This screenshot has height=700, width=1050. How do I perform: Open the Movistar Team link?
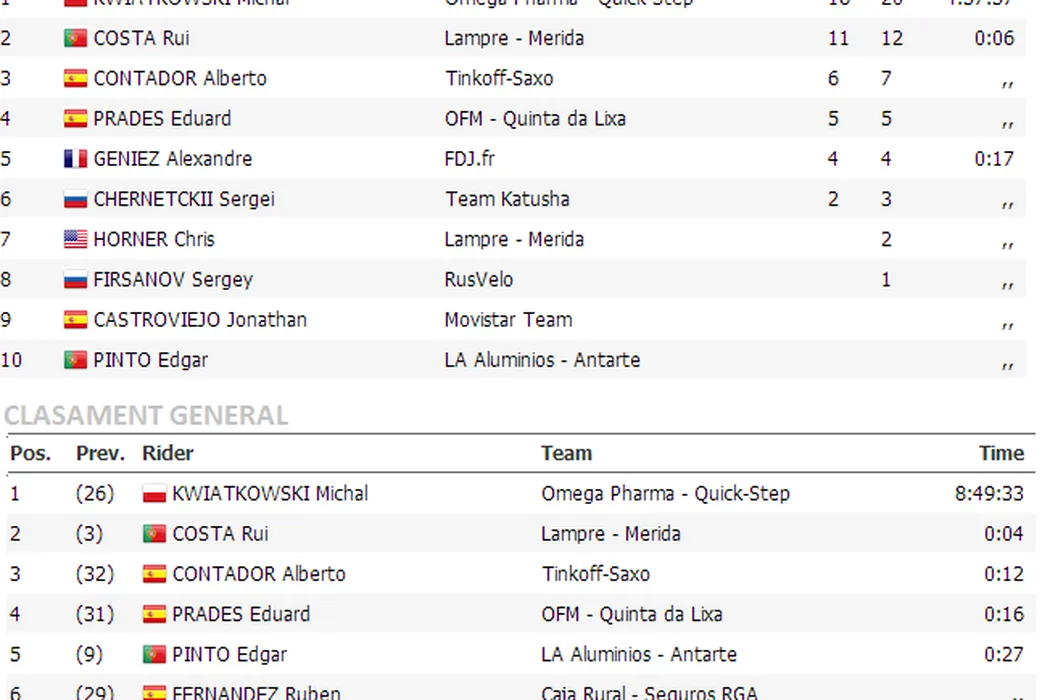tap(508, 320)
